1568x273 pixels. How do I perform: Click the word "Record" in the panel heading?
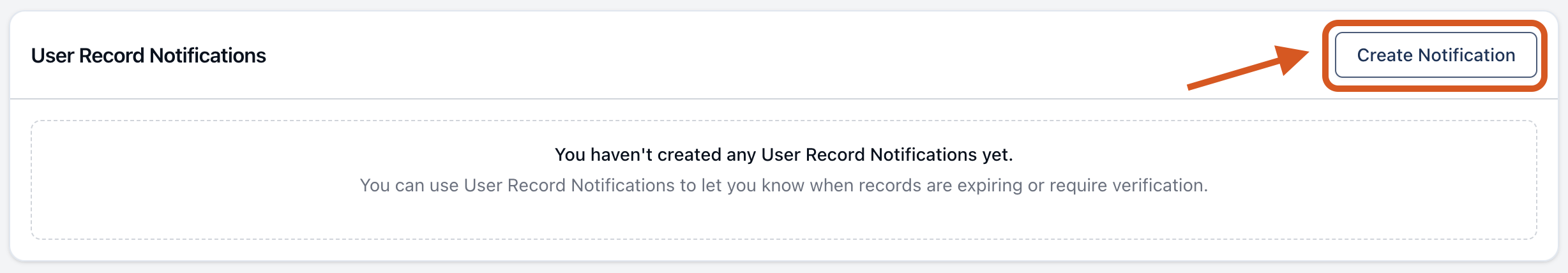pos(112,55)
